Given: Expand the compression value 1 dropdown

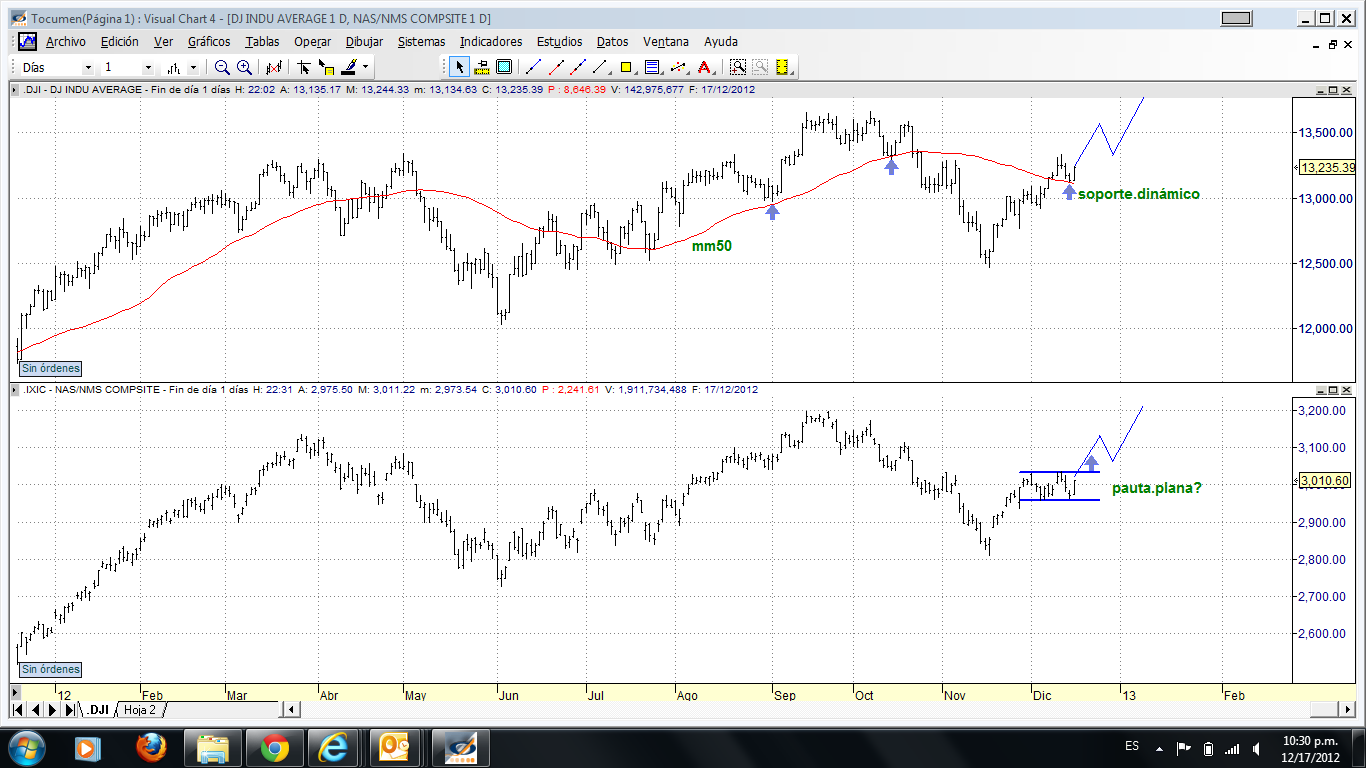Looking at the screenshot, I should click(x=148, y=67).
